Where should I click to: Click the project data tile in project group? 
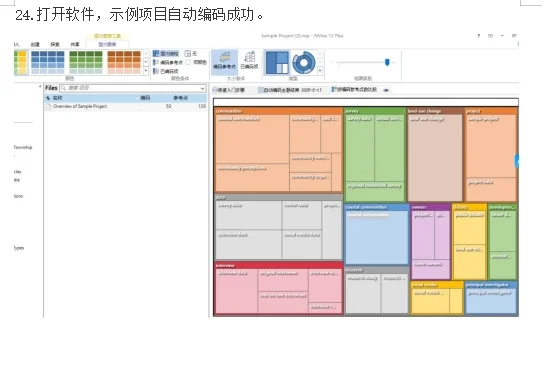pos(491,189)
